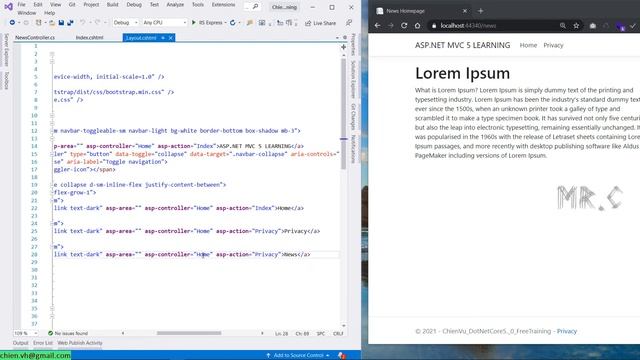
Task: Open the Toolbox side tab
Action: (6, 80)
